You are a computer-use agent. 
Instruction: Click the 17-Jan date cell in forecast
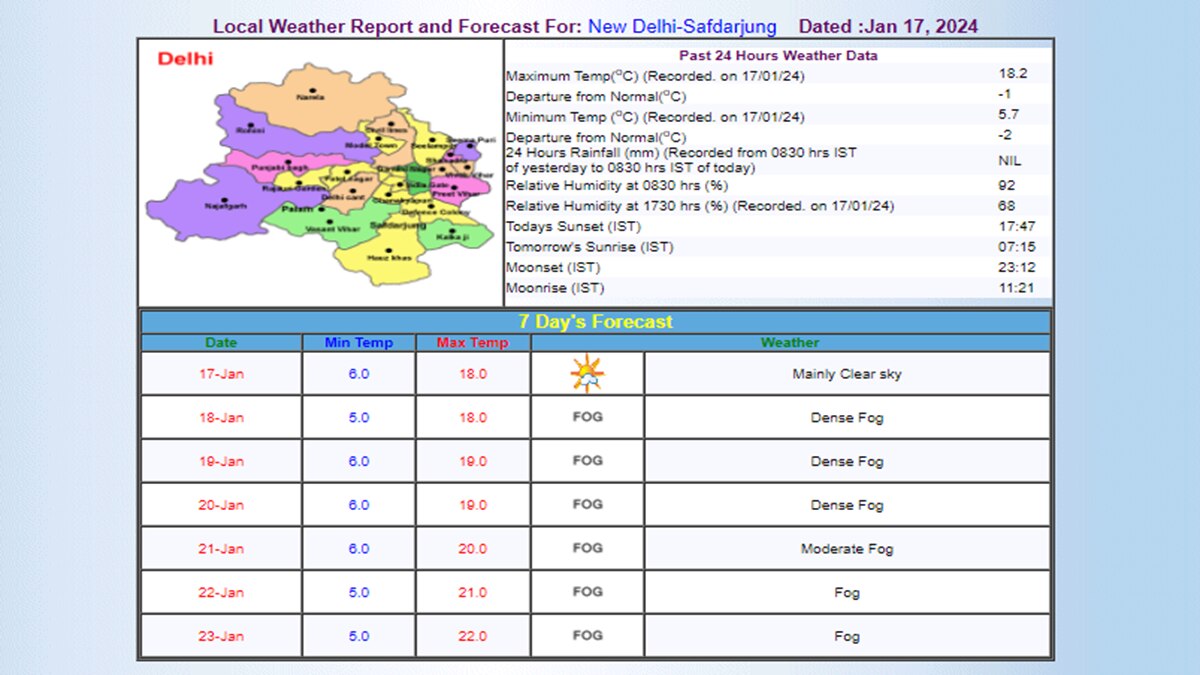click(221, 373)
